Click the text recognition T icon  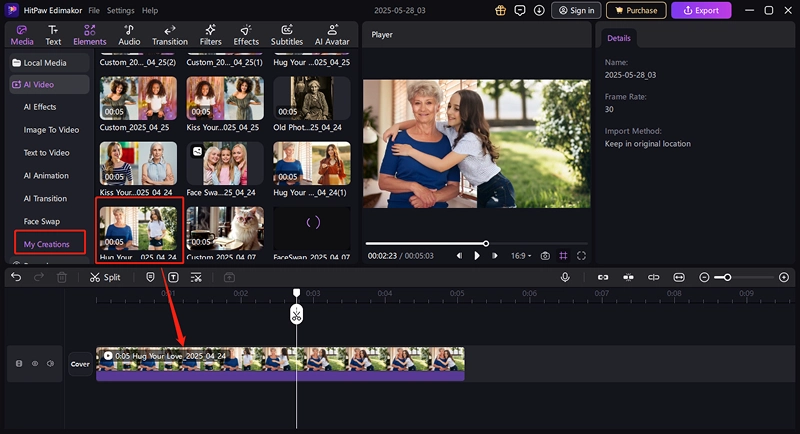[173, 277]
